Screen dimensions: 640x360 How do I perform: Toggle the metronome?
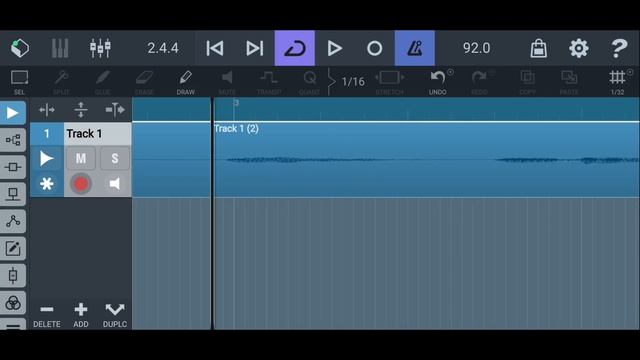(415, 48)
